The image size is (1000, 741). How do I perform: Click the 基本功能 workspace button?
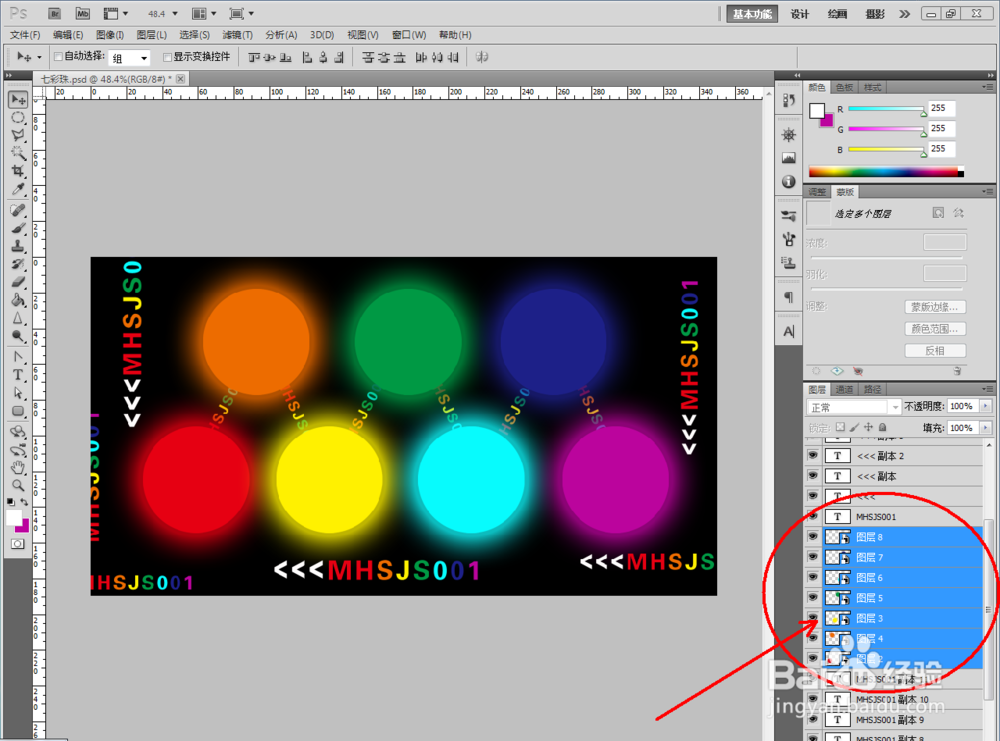(753, 14)
